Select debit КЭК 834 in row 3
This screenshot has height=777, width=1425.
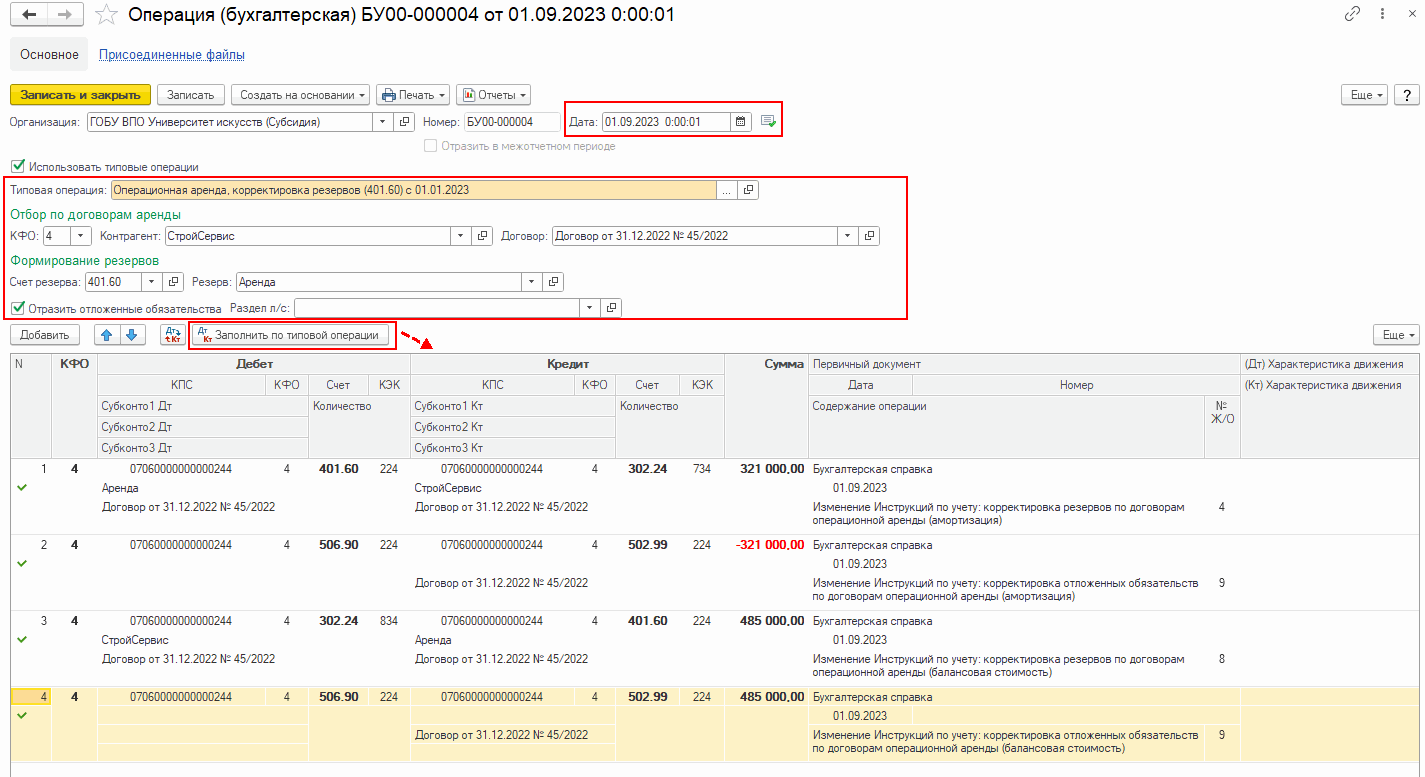coord(388,621)
